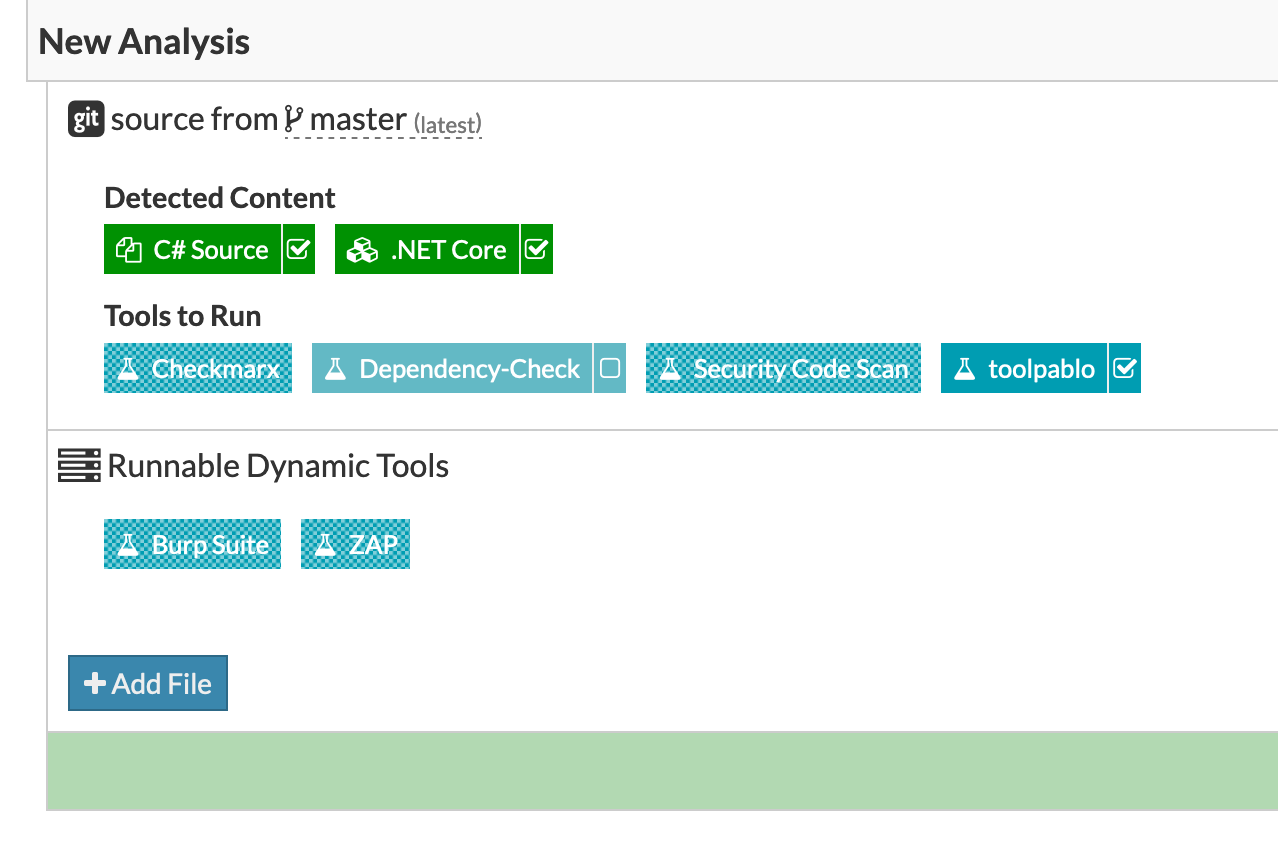This screenshot has width=1278, height=854.
Task: Select the Security Code Scan tool
Action: [783, 368]
